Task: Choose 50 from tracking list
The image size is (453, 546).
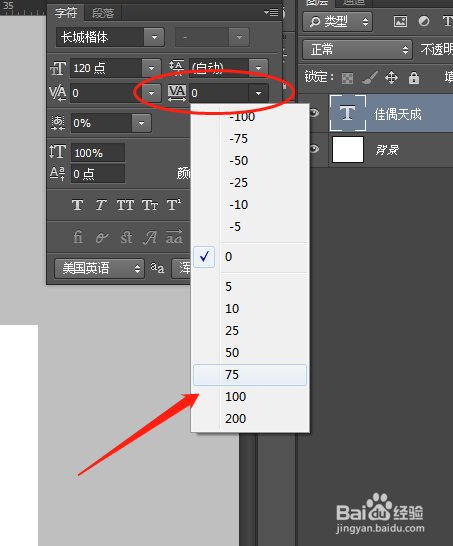Action: coord(250,352)
